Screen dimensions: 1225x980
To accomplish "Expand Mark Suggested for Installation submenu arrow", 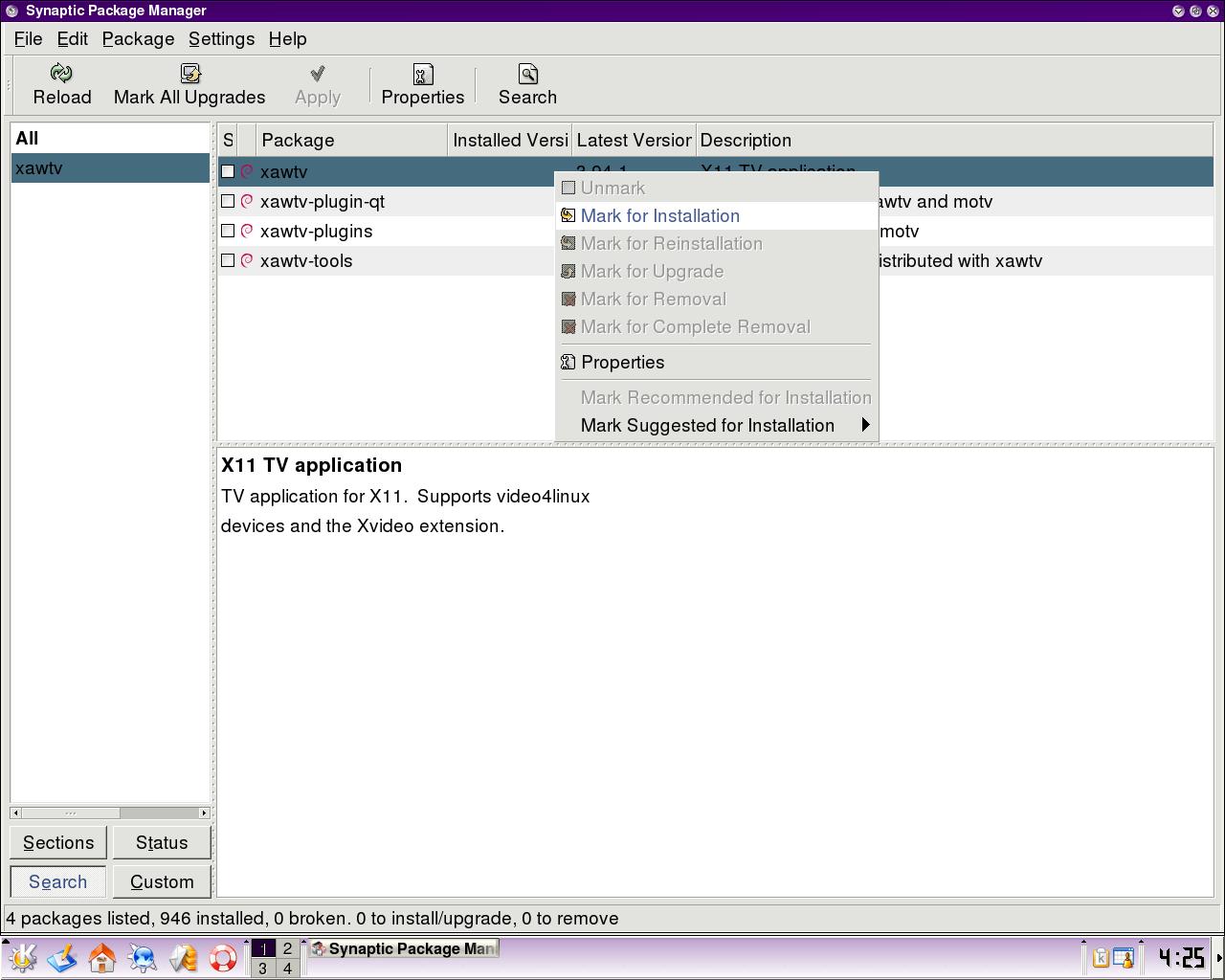I will point(865,425).
